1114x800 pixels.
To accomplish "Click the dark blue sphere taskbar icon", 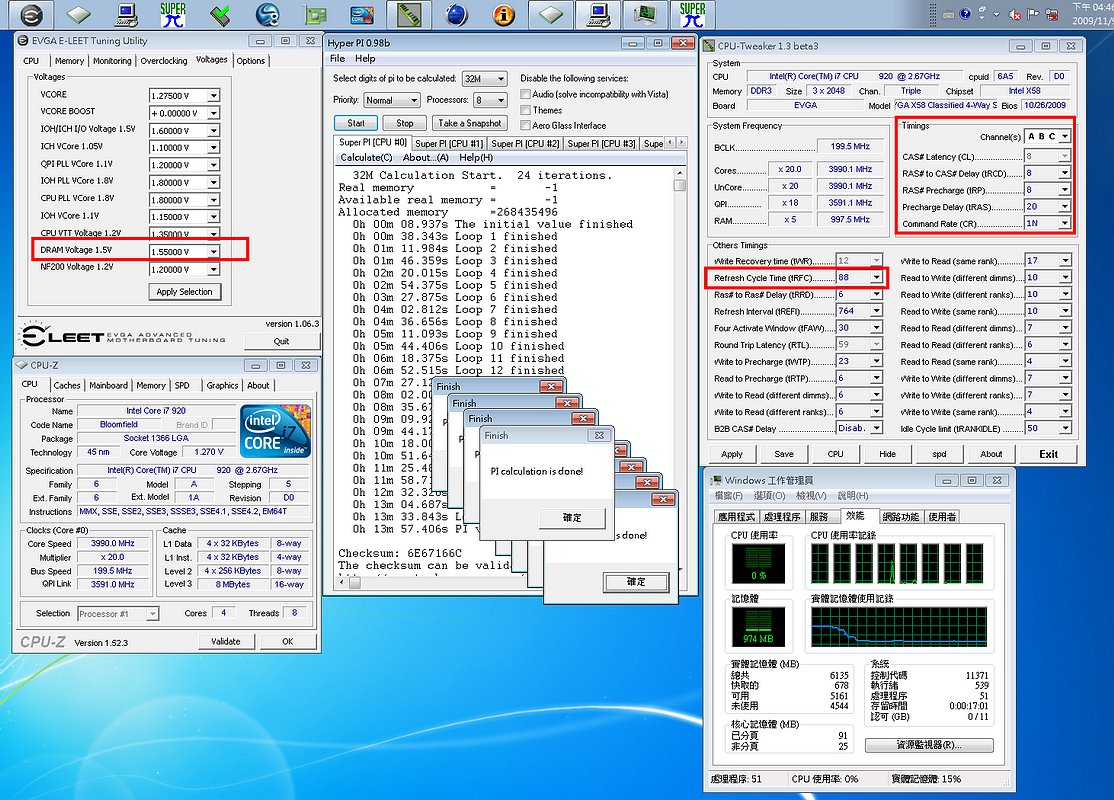I will pyautogui.click(x=456, y=14).
